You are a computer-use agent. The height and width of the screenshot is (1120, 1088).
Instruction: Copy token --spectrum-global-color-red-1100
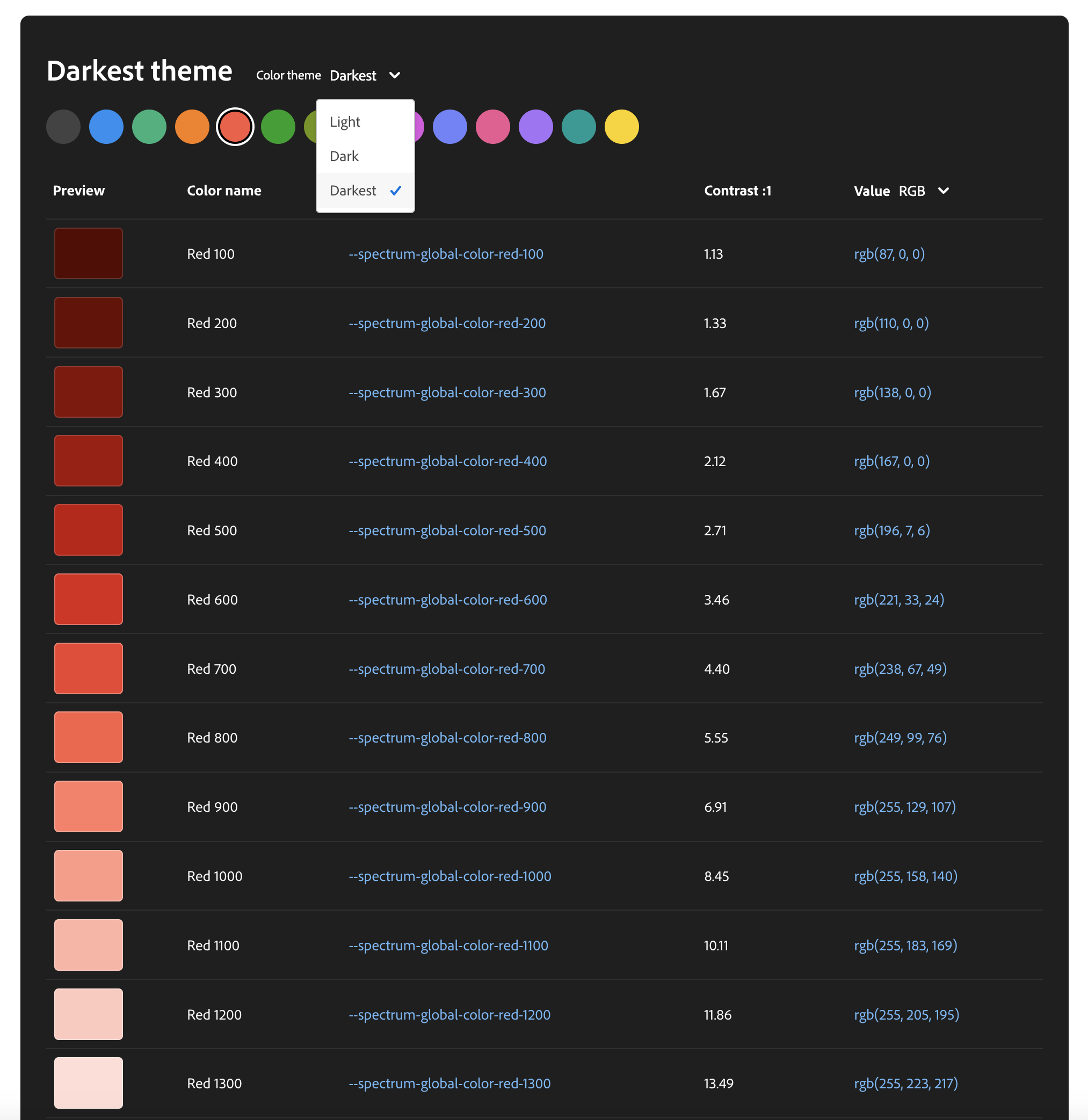448,946
